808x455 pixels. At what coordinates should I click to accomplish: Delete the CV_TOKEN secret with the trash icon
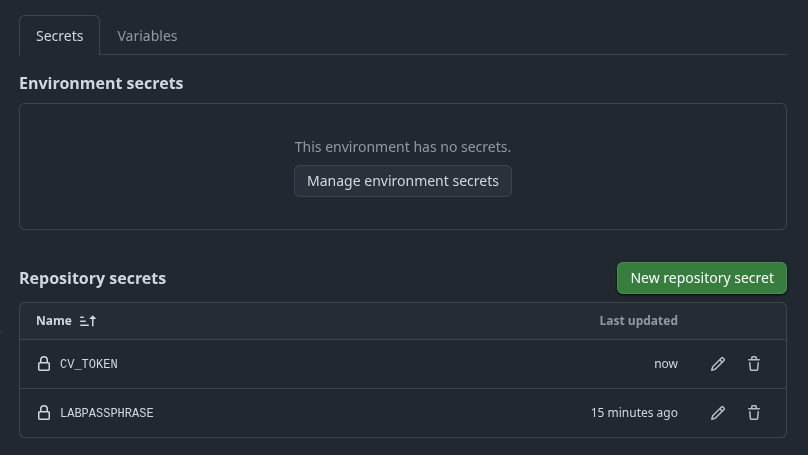pos(754,364)
